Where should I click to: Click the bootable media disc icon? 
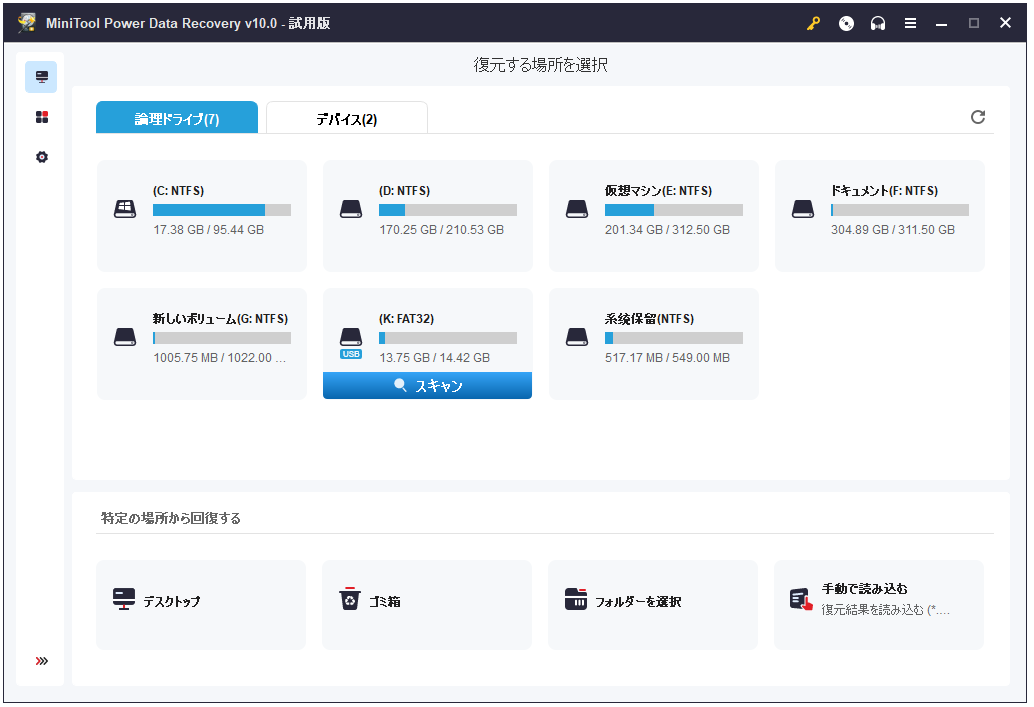coord(846,22)
